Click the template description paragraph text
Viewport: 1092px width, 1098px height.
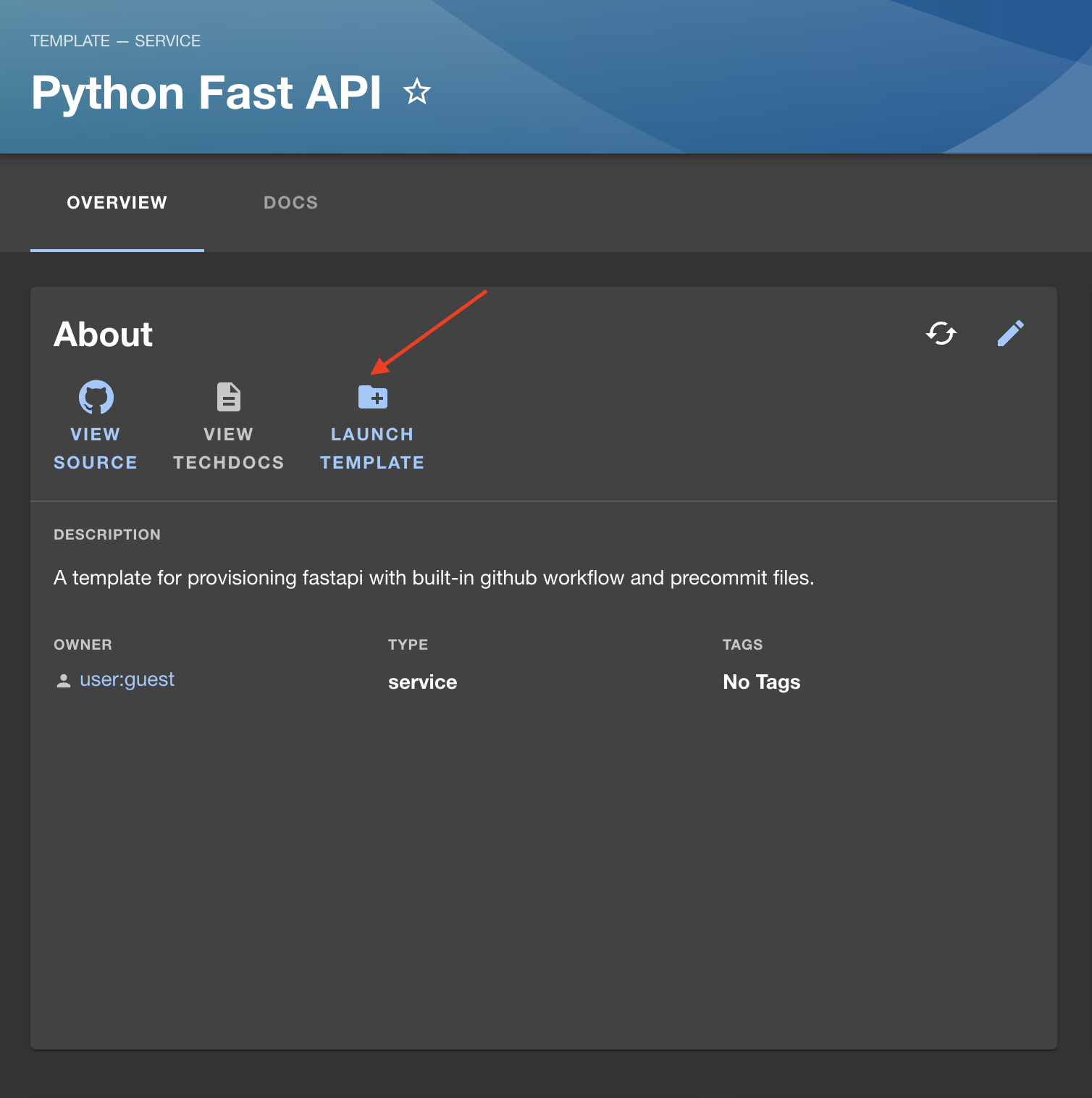tap(434, 578)
